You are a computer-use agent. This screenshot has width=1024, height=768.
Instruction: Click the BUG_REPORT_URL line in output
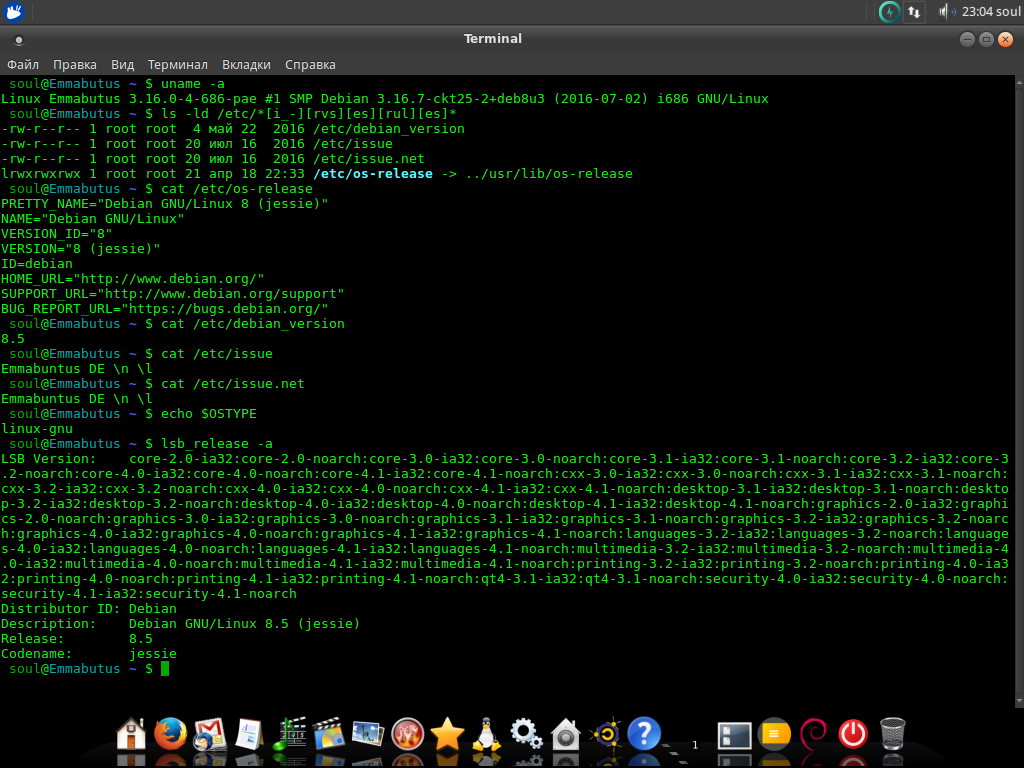165,309
